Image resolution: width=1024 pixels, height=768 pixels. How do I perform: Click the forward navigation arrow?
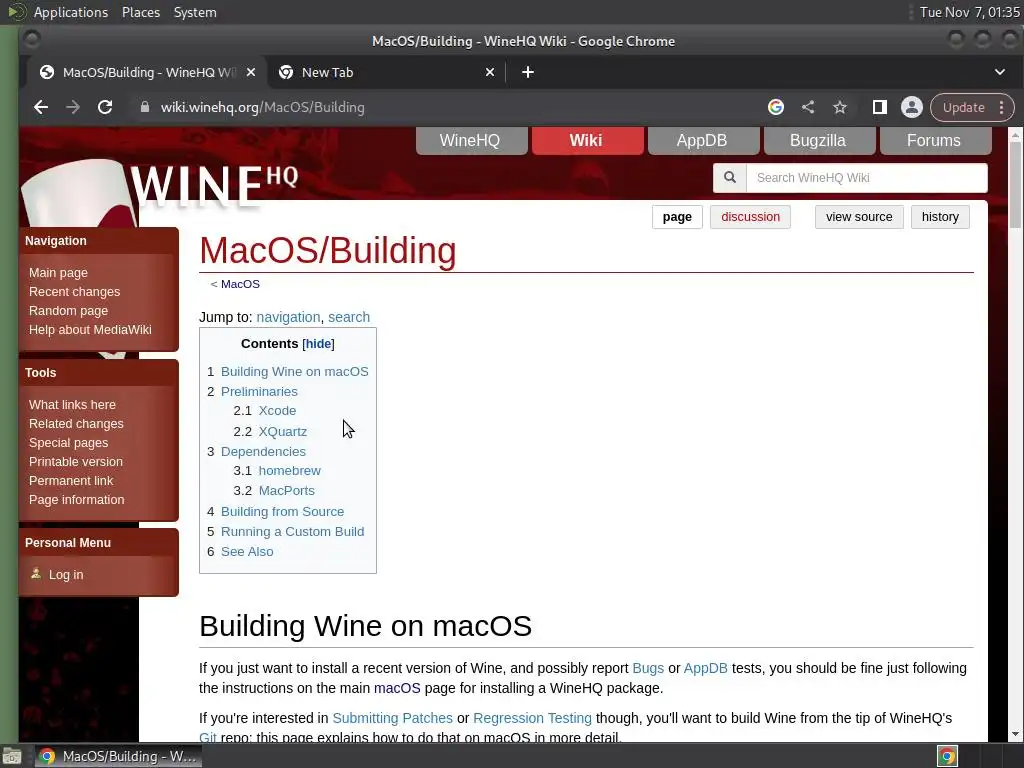[x=72, y=107]
